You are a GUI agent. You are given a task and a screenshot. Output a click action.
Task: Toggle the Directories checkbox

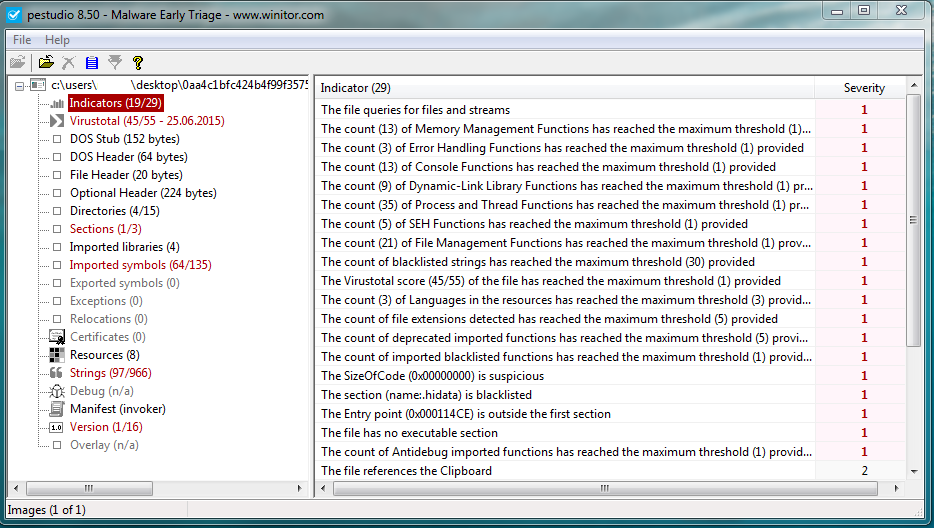(57, 211)
